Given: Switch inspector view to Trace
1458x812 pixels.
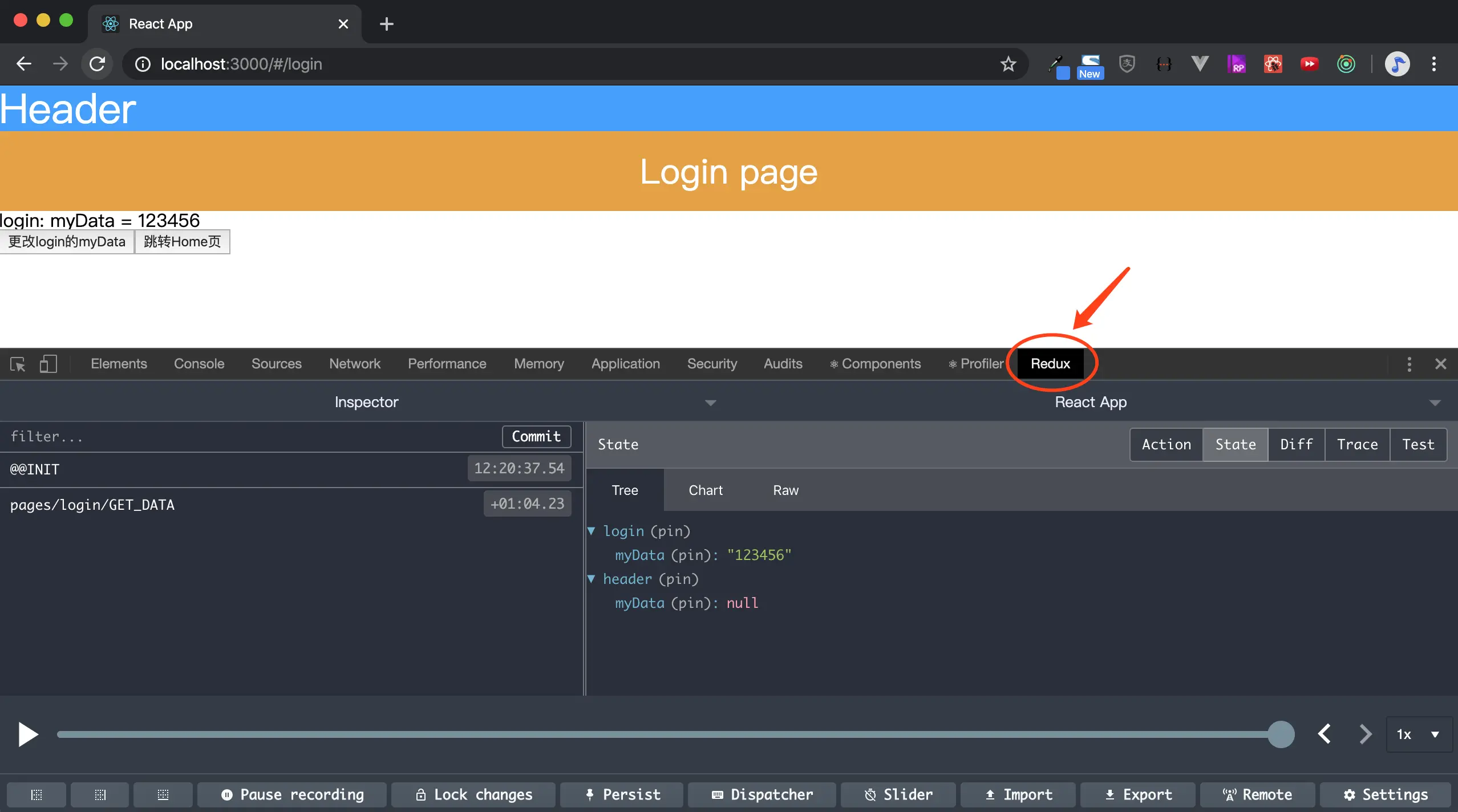Looking at the screenshot, I should click(x=1357, y=444).
